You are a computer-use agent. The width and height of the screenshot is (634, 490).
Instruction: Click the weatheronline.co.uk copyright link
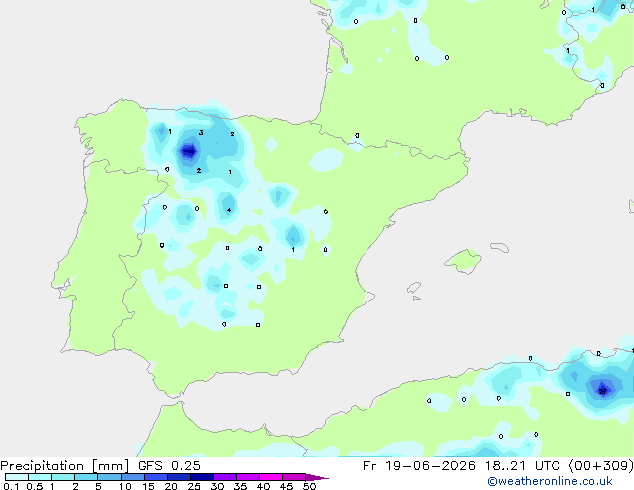550,481
